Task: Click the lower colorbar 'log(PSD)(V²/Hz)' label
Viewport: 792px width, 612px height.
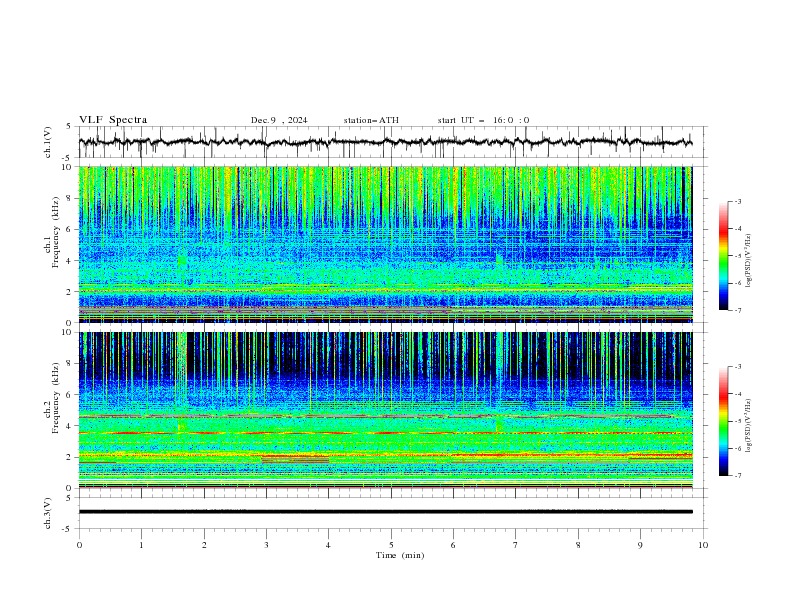Action: point(749,426)
